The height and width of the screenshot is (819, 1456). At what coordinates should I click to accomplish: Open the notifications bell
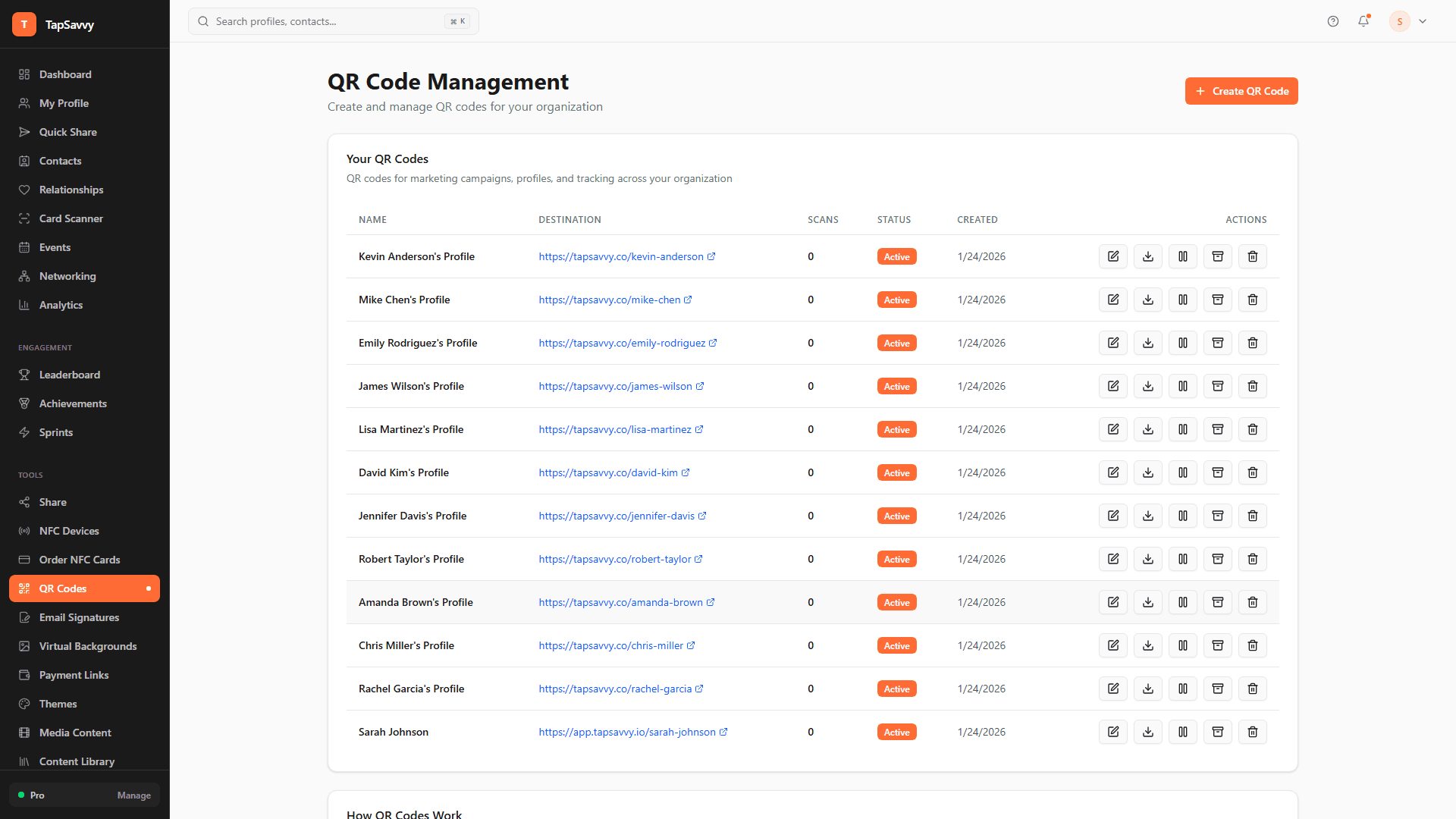pyautogui.click(x=1363, y=21)
